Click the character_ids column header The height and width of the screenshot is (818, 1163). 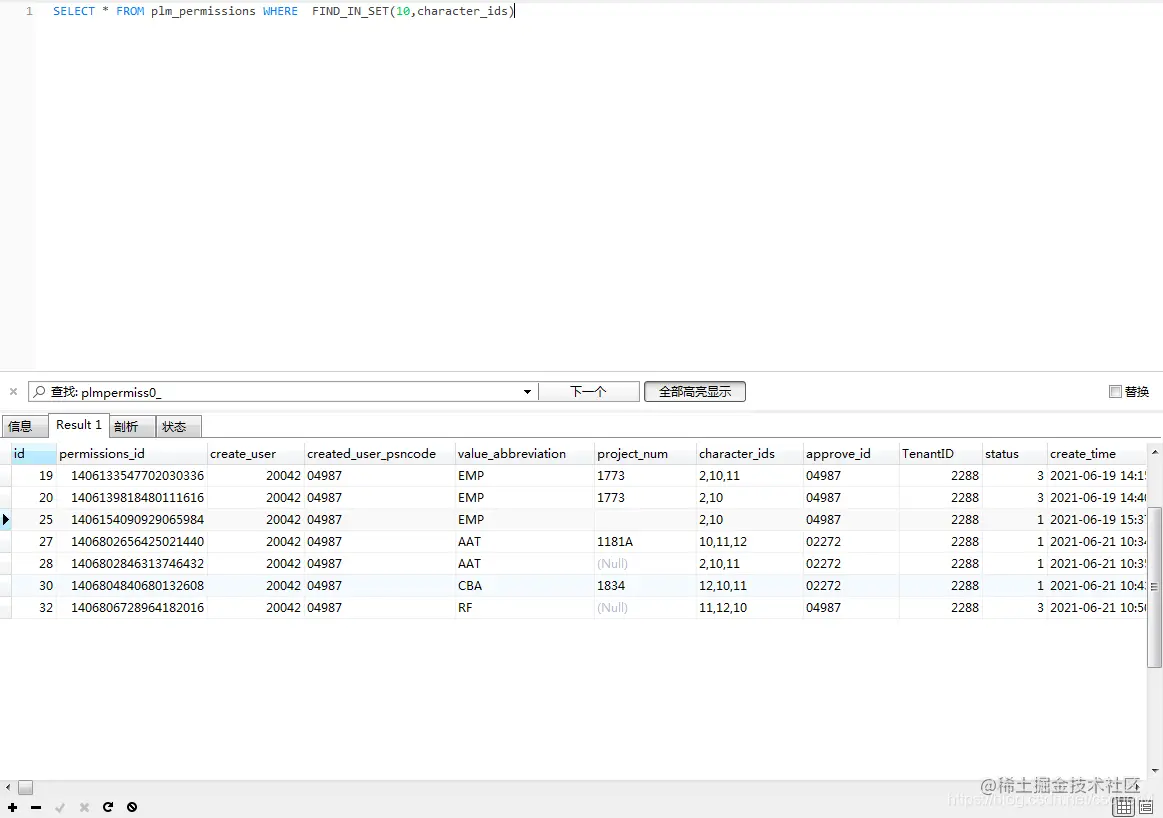tap(750, 453)
